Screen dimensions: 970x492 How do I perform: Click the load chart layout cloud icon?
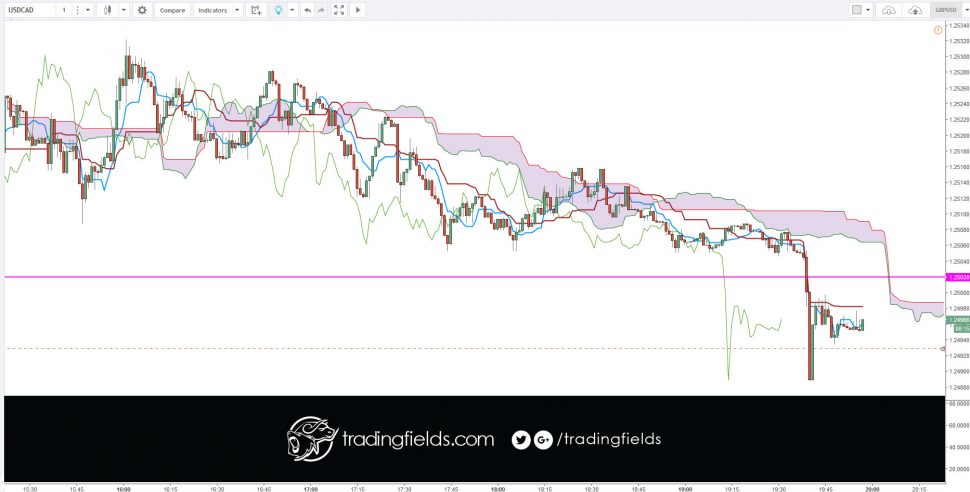(x=888, y=10)
